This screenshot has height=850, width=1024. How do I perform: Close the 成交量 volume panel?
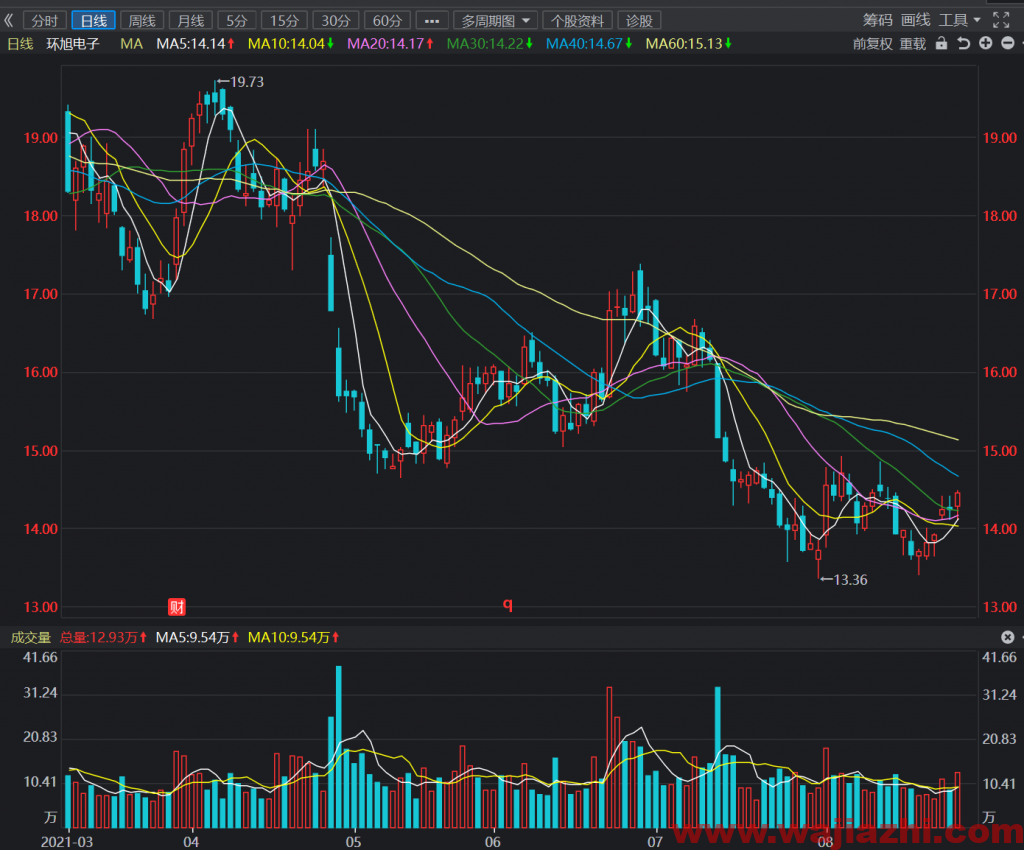click(1008, 637)
